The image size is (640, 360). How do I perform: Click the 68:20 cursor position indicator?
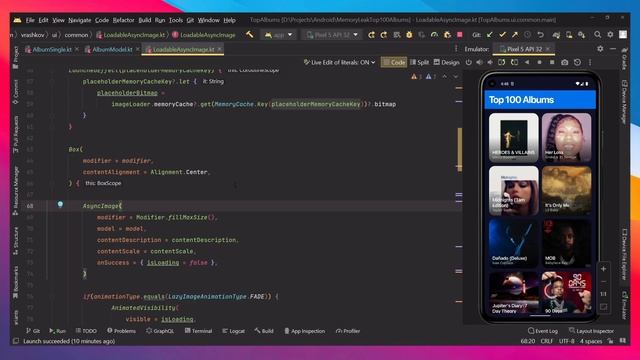[527, 341]
